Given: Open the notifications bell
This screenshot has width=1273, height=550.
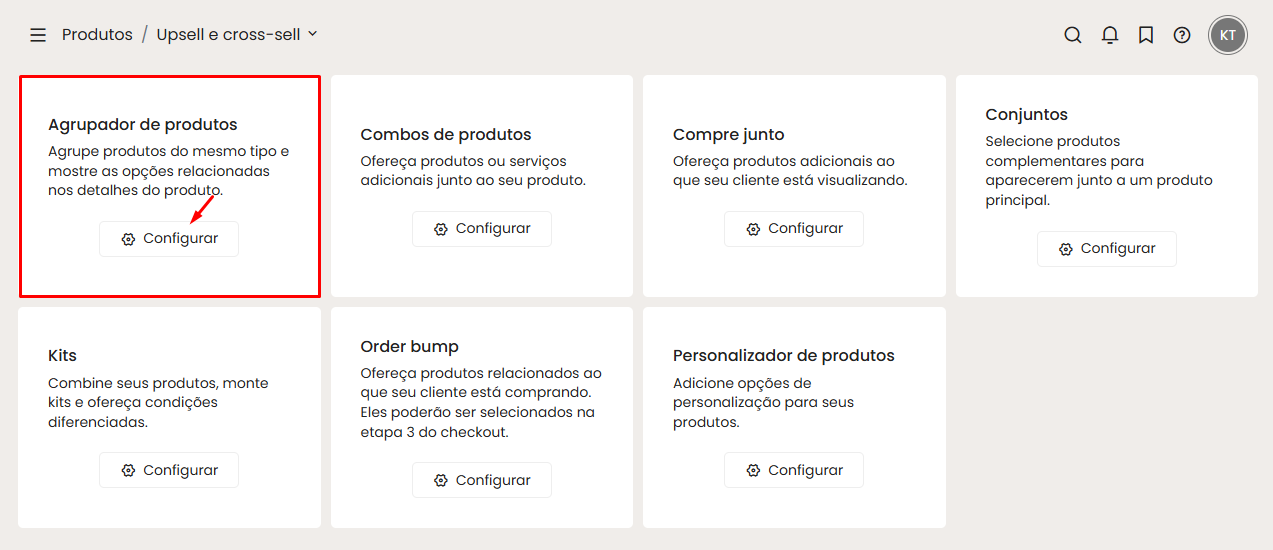Looking at the screenshot, I should pyautogui.click(x=1109, y=35).
